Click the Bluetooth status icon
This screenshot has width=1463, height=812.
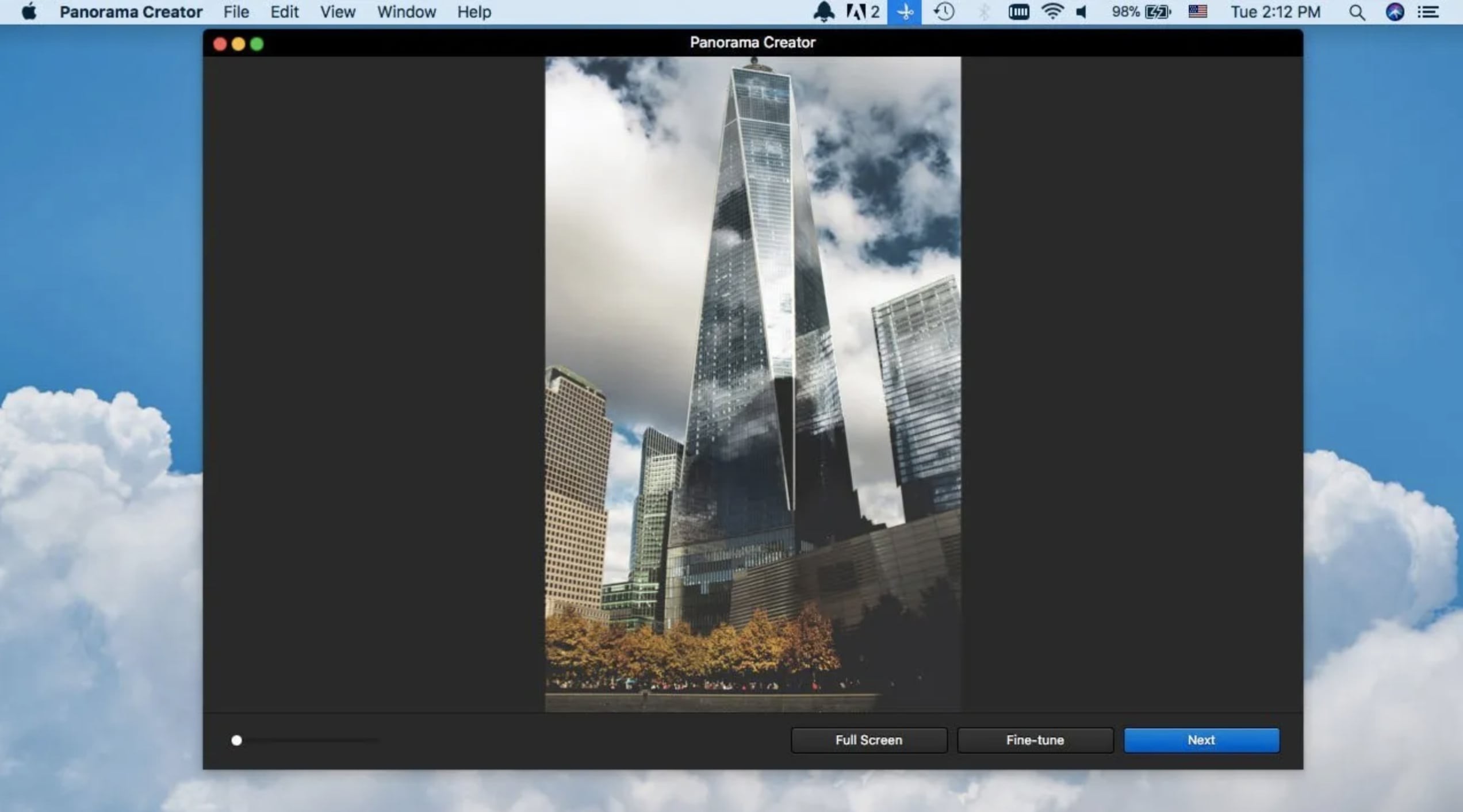pos(983,12)
